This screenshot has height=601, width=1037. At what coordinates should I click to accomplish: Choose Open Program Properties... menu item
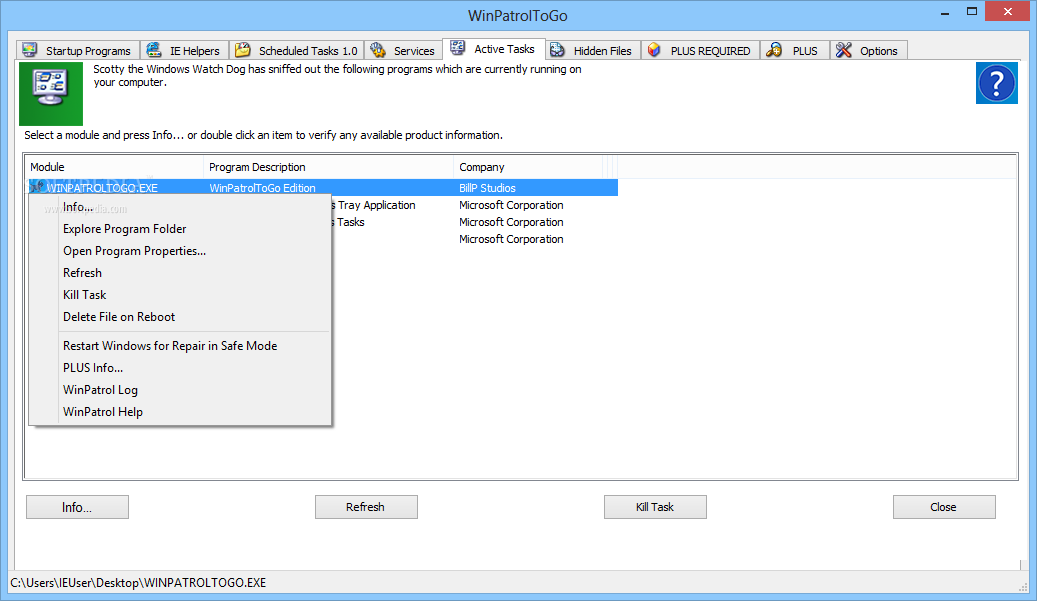179,251
